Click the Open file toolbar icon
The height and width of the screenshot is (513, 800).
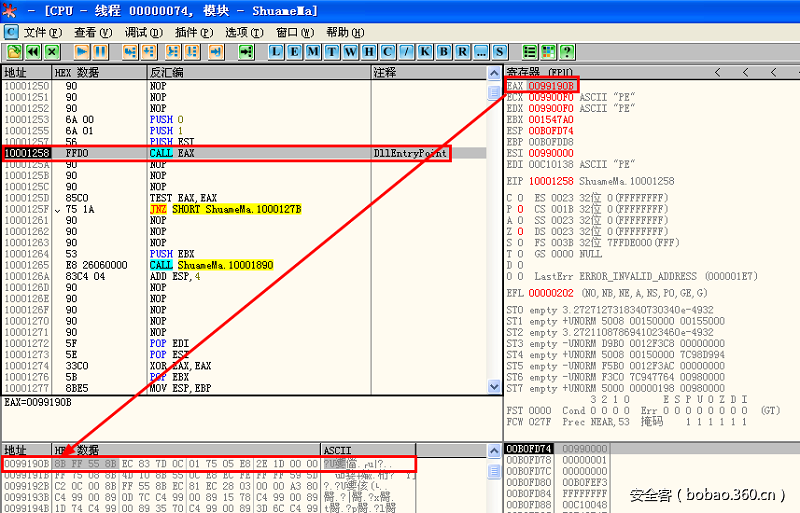(15, 51)
